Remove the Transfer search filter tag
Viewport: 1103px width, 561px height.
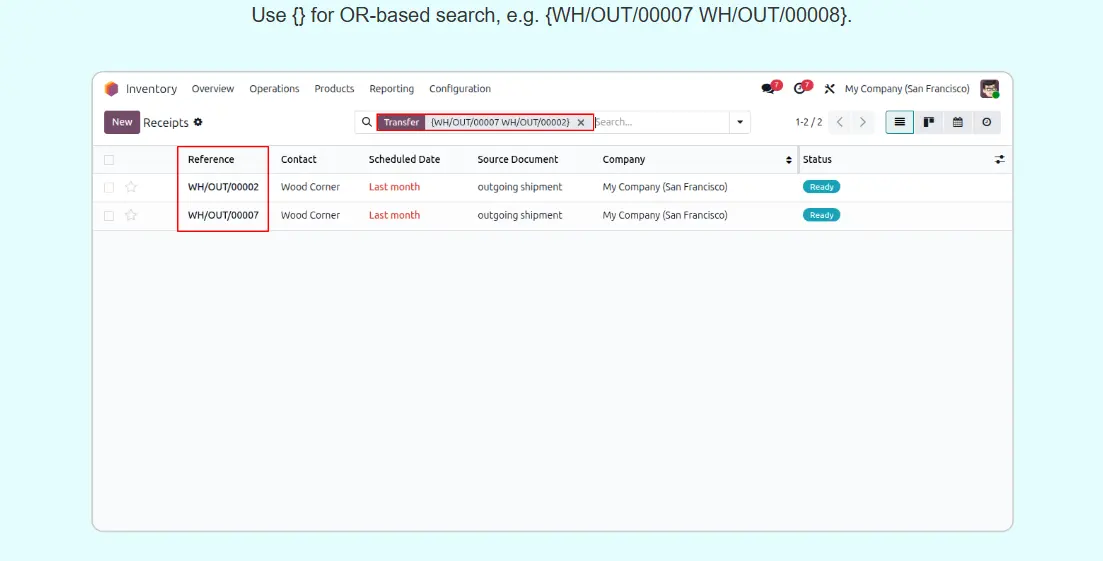pos(581,123)
